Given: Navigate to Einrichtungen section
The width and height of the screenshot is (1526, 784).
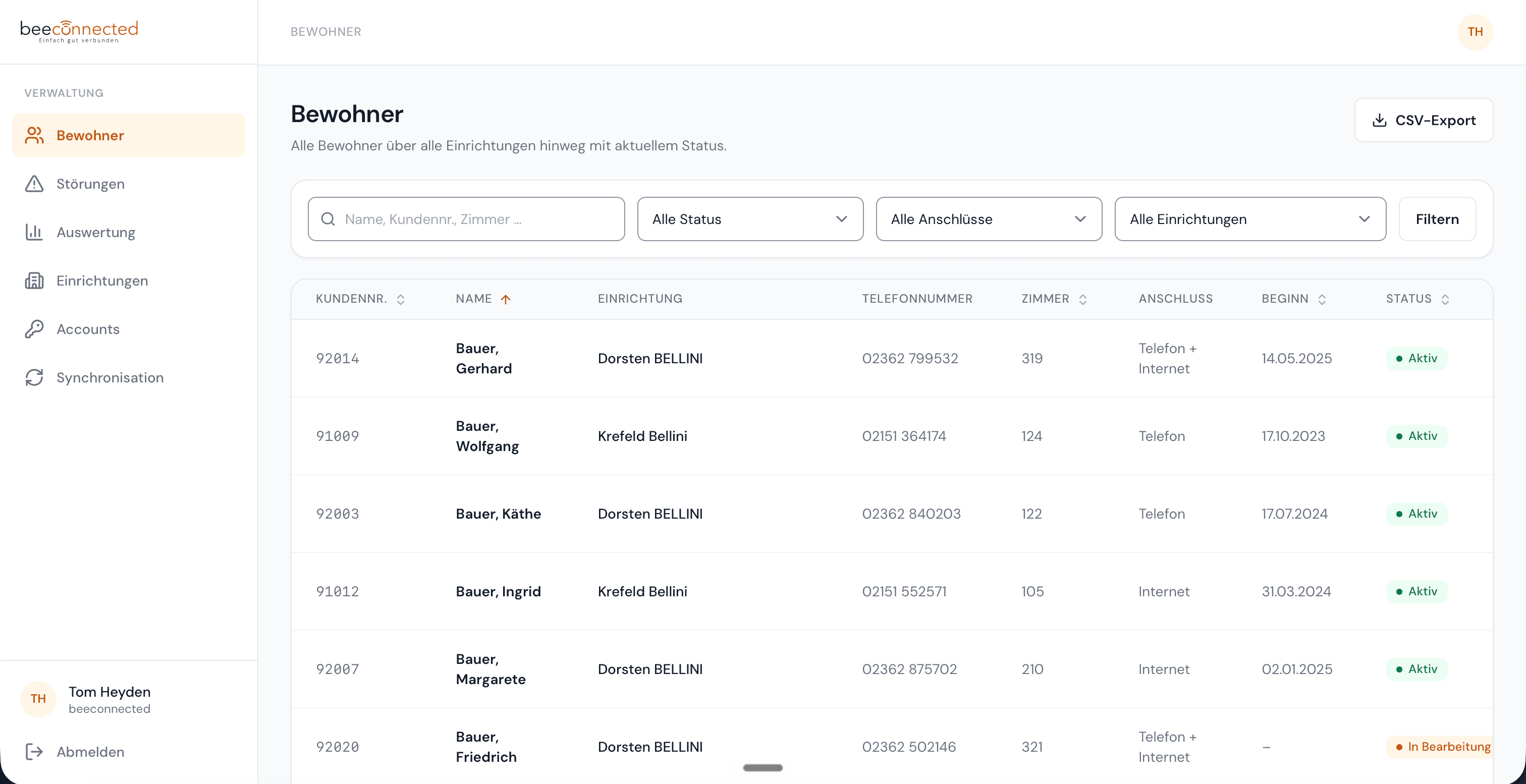Looking at the screenshot, I should [129, 281].
